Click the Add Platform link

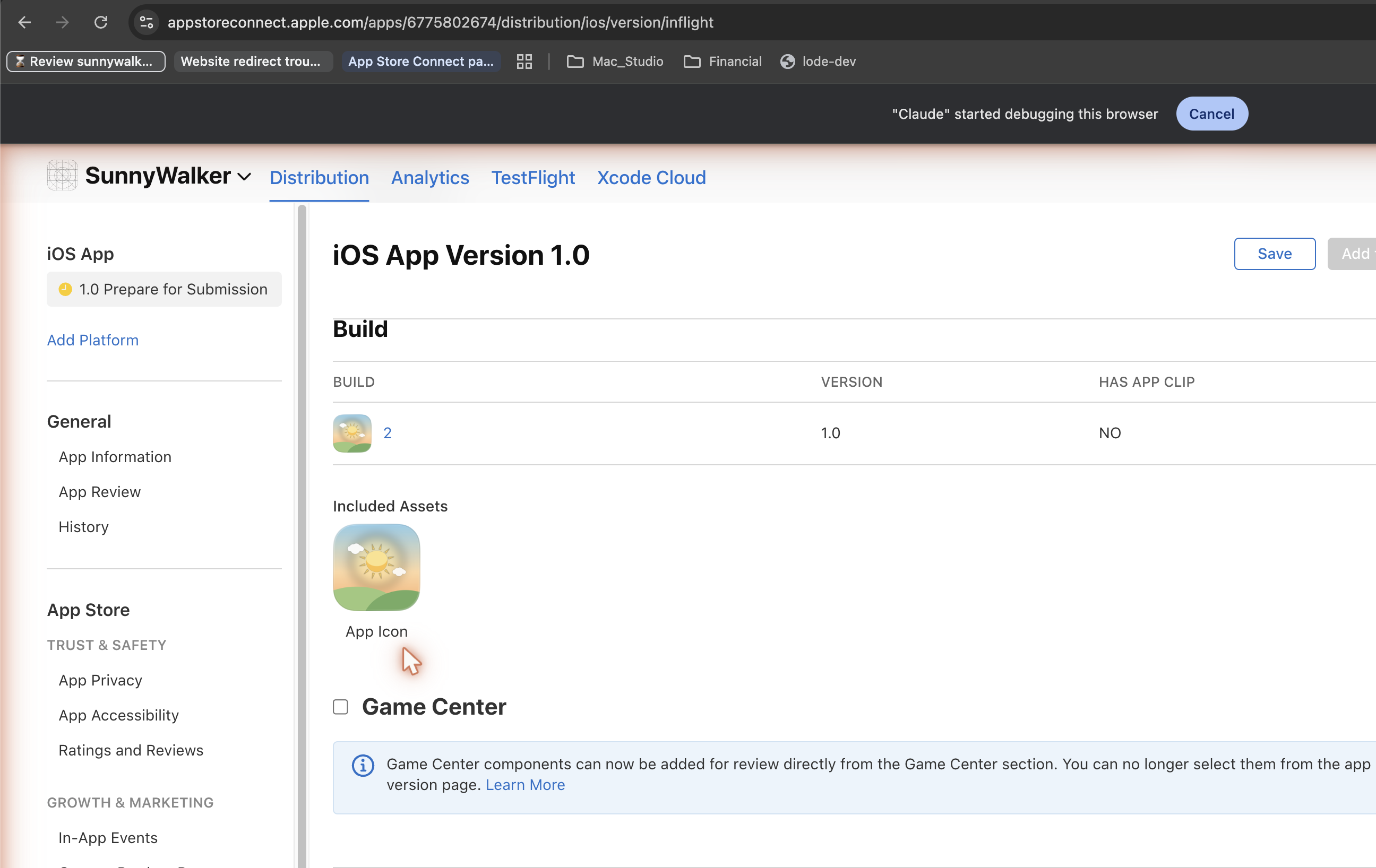click(x=92, y=340)
